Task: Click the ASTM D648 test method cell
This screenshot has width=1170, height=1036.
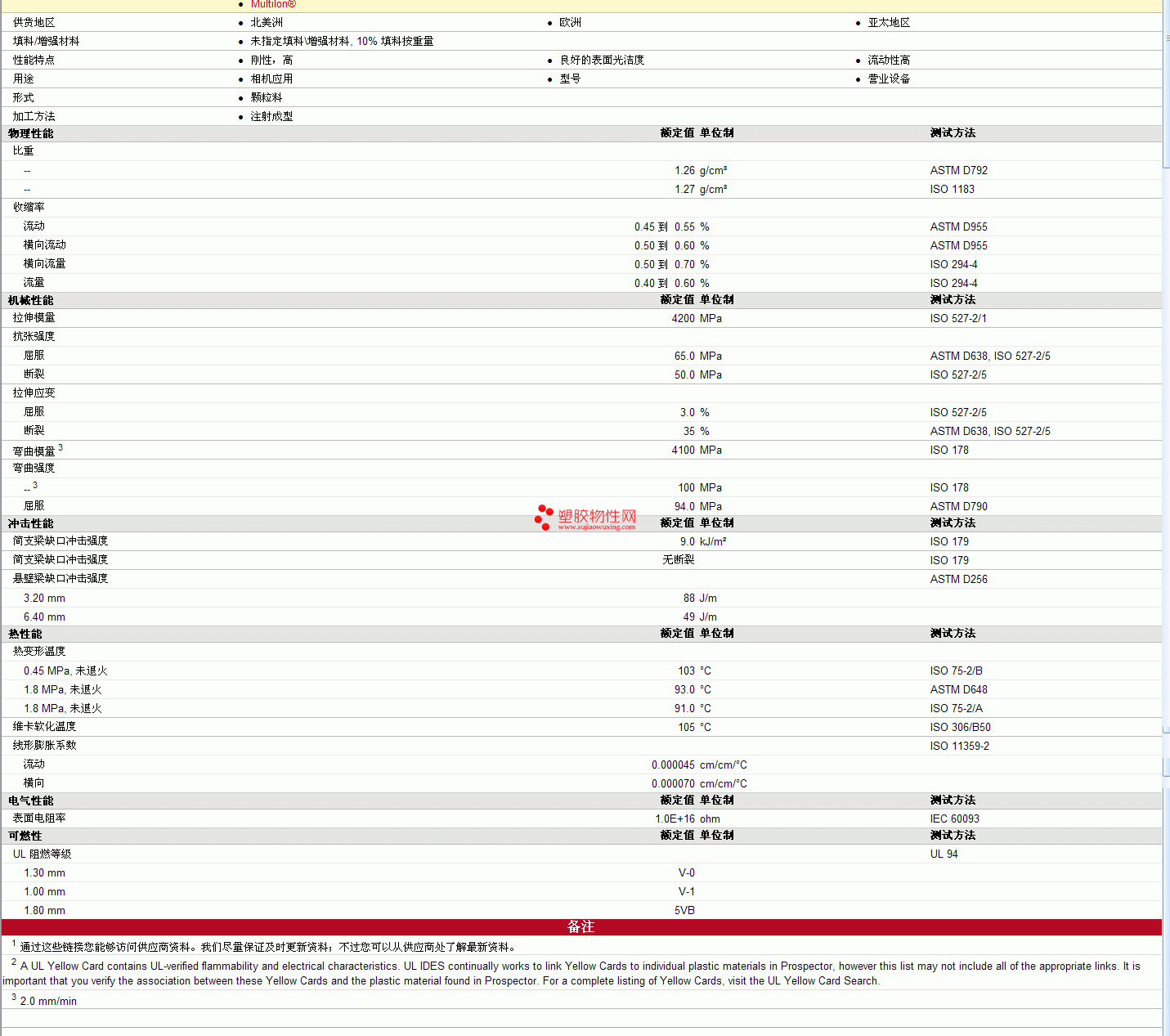Action: (x=958, y=690)
